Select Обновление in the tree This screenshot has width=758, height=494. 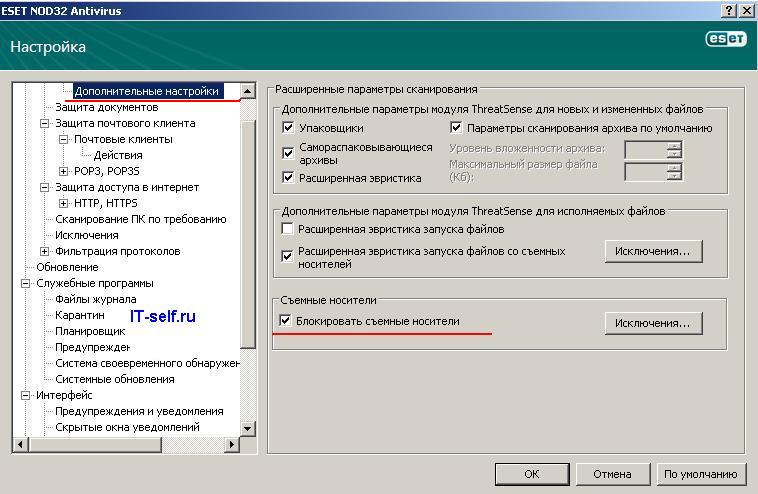[67, 267]
